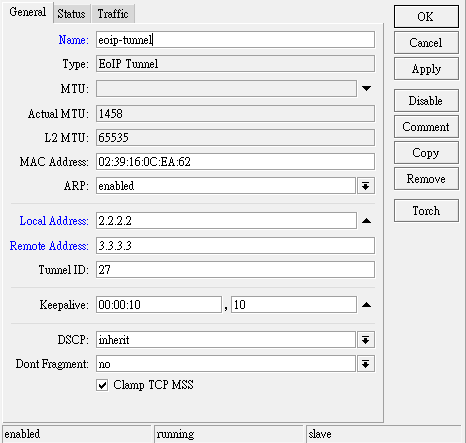Open the Dont Fragment dropdown

[366, 364]
